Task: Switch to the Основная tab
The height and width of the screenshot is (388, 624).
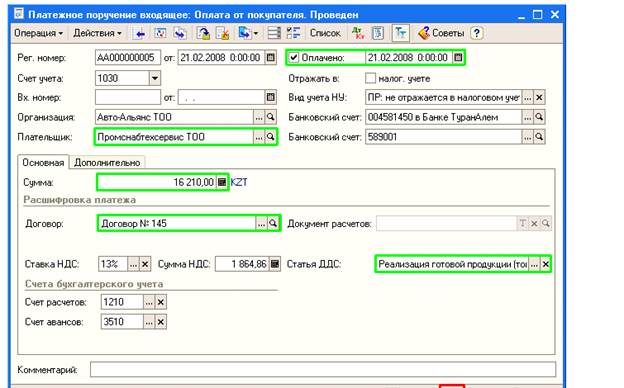Action: [43, 162]
